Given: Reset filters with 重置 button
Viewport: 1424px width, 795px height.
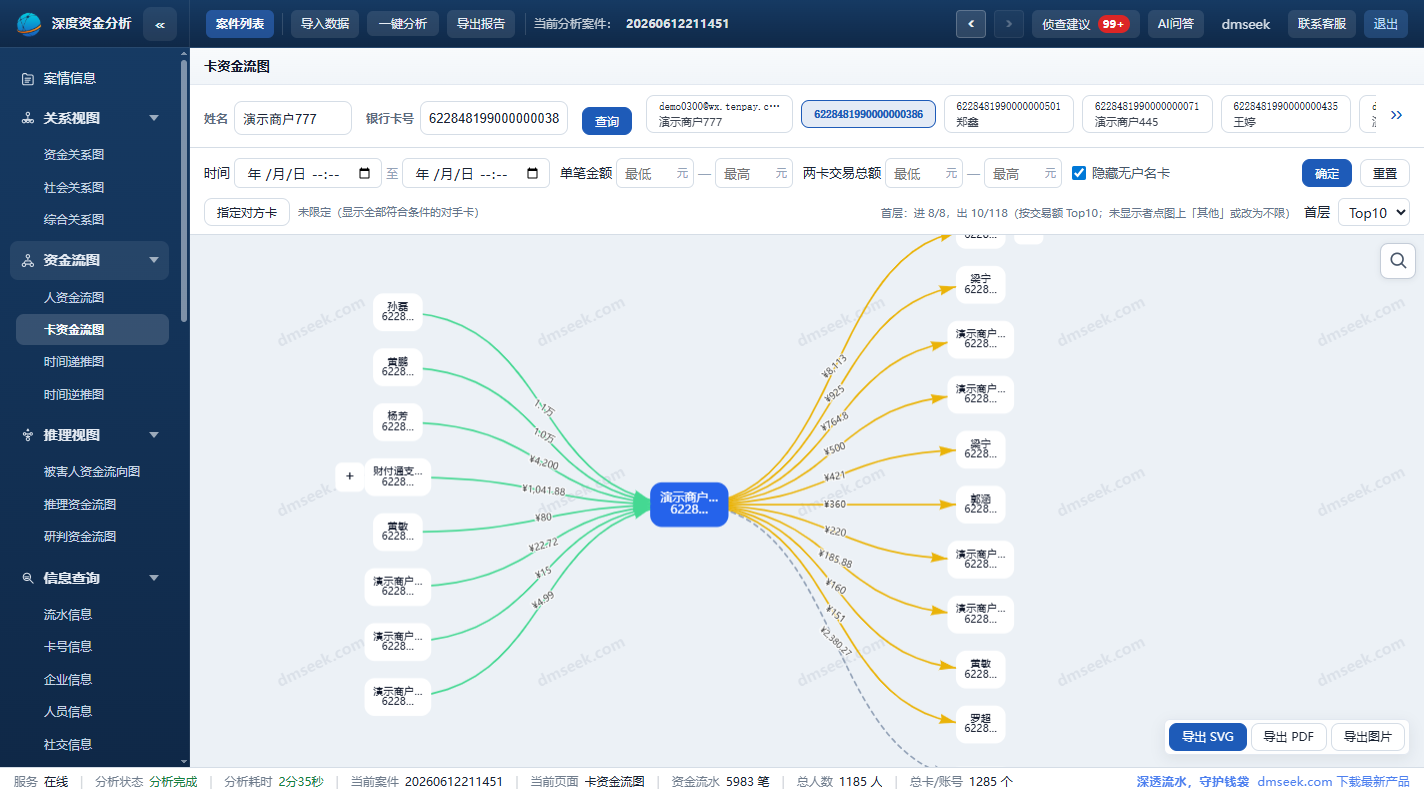Looking at the screenshot, I should pyautogui.click(x=1385, y=173).
